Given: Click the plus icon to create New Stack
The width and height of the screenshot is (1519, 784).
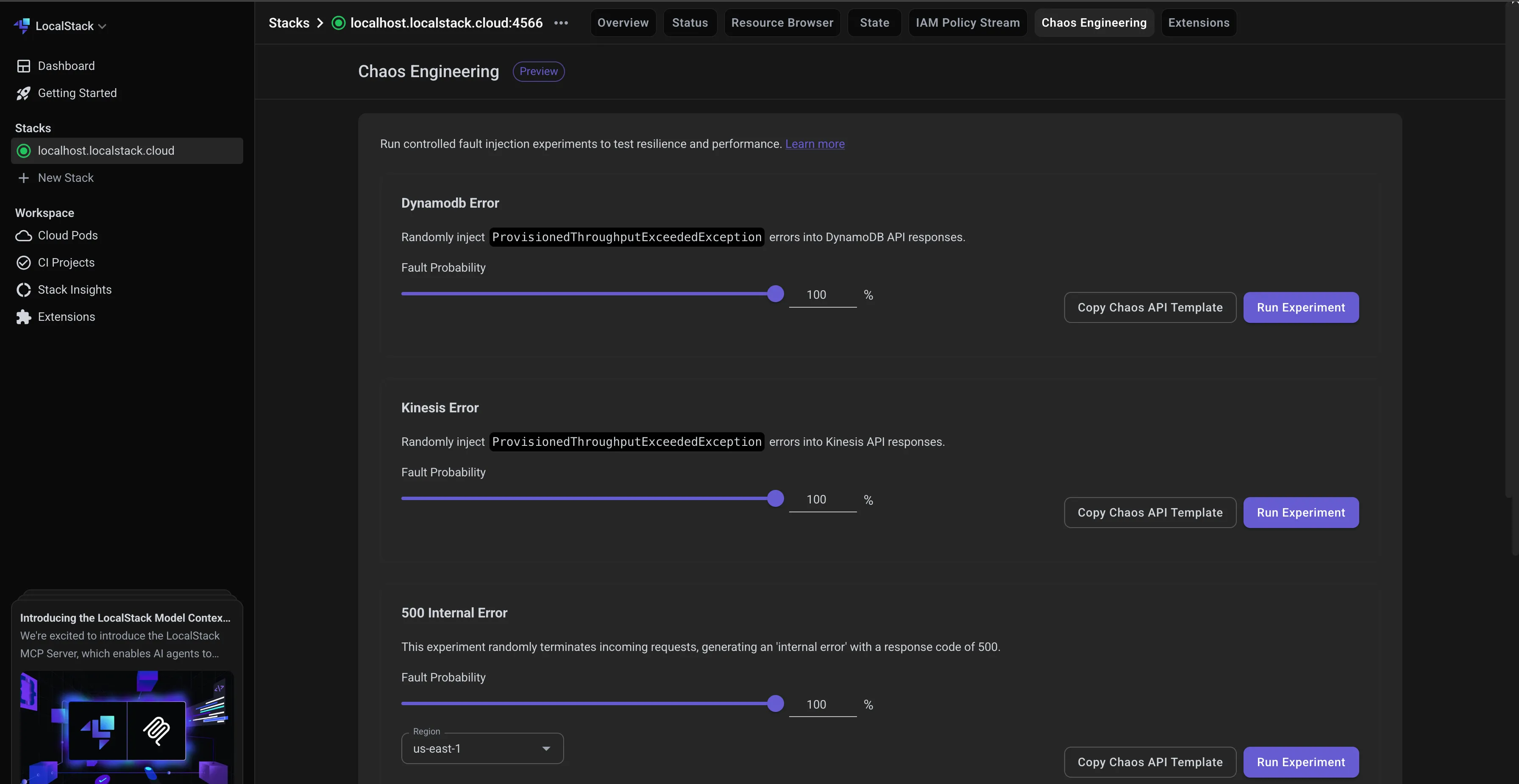Looking at the screenshot, I should (x=24, y=178).
